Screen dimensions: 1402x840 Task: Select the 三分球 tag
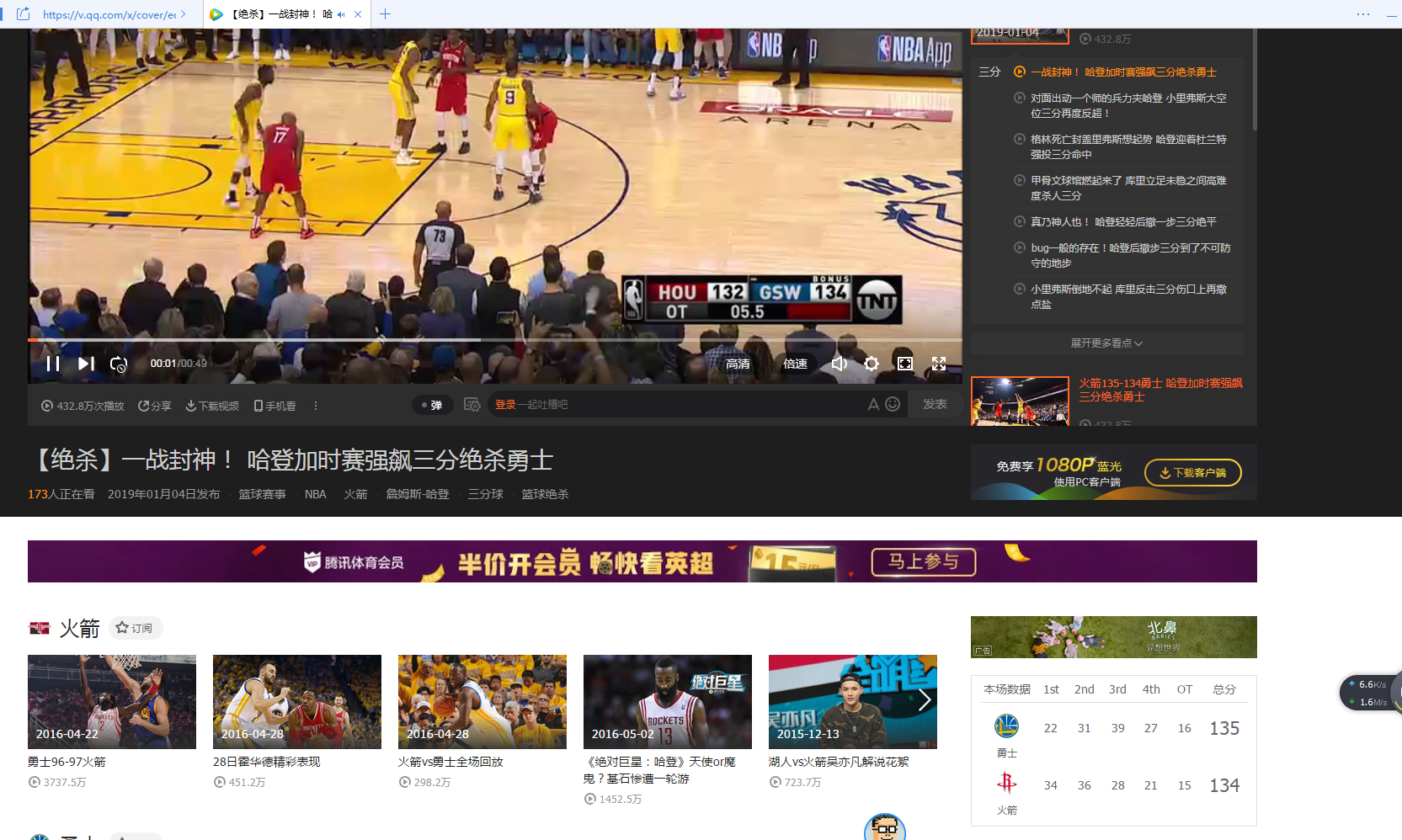click(486, 494)
